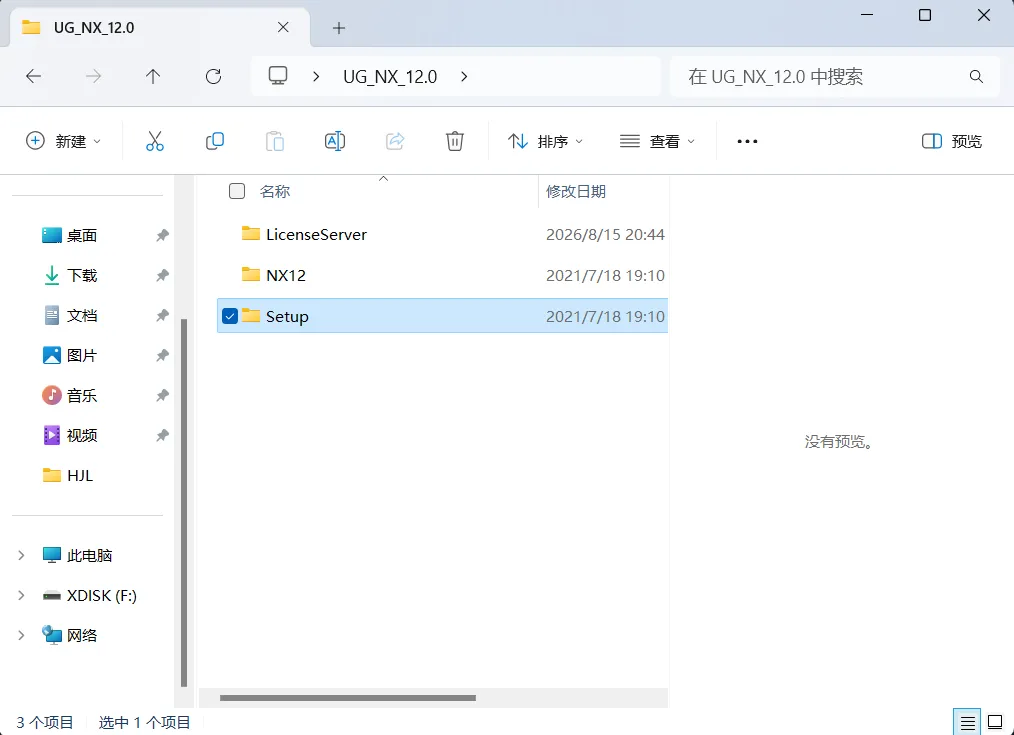The height and width of the screenshot is (735, 1014).
Task: Select XDISK (F:) drive
Action: pos(102,595)
